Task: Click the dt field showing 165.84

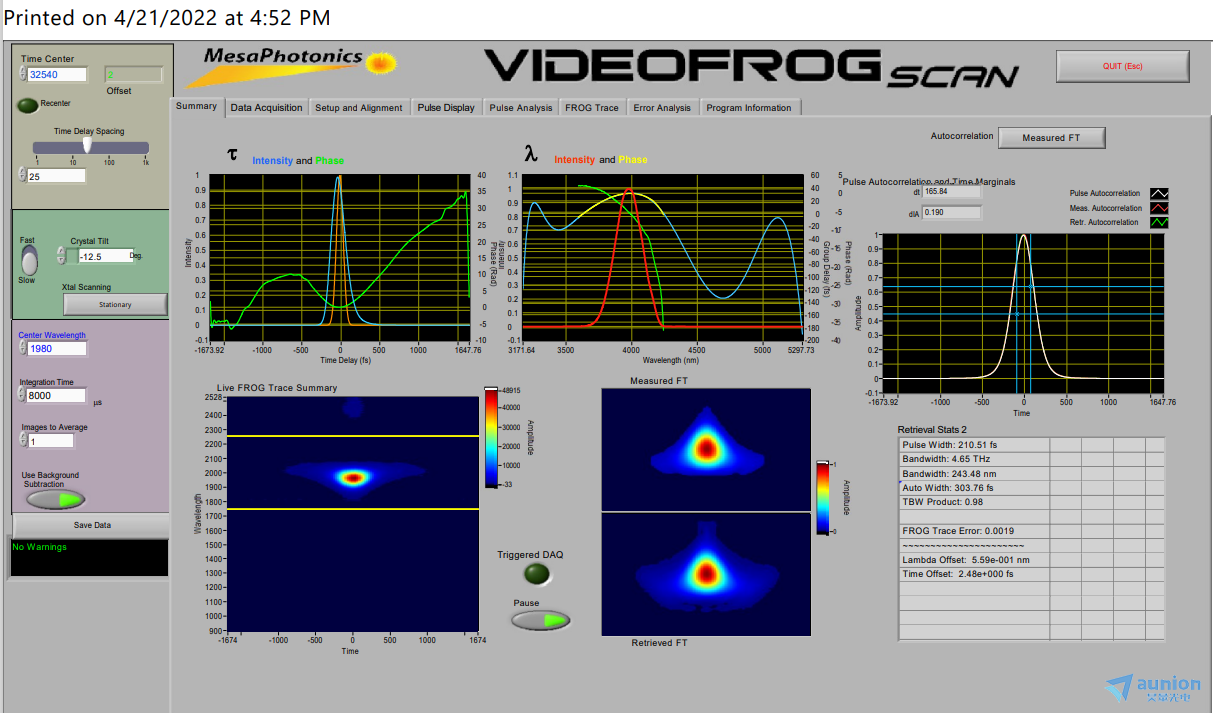Action: pos(953,191)
